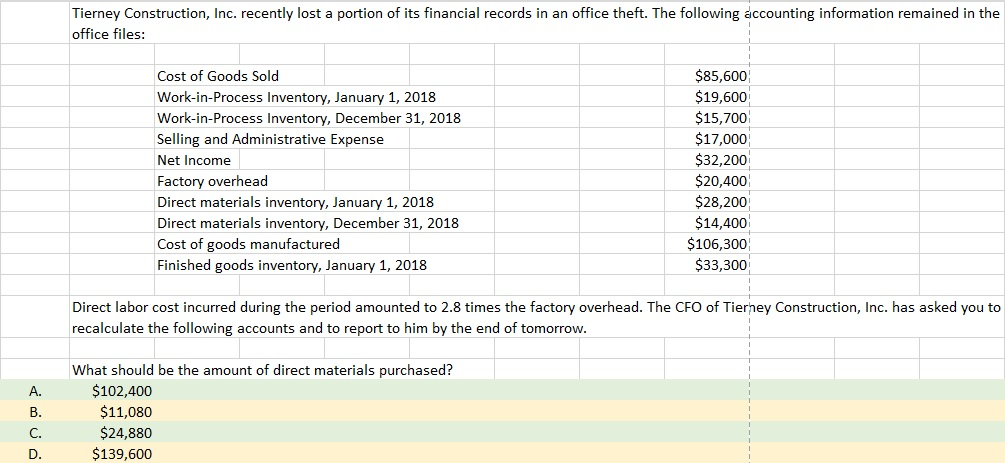Viewport: 1005px width, 463px height.
Task: Select the $14,400 value cell
Action: click(x=720, y=223)
